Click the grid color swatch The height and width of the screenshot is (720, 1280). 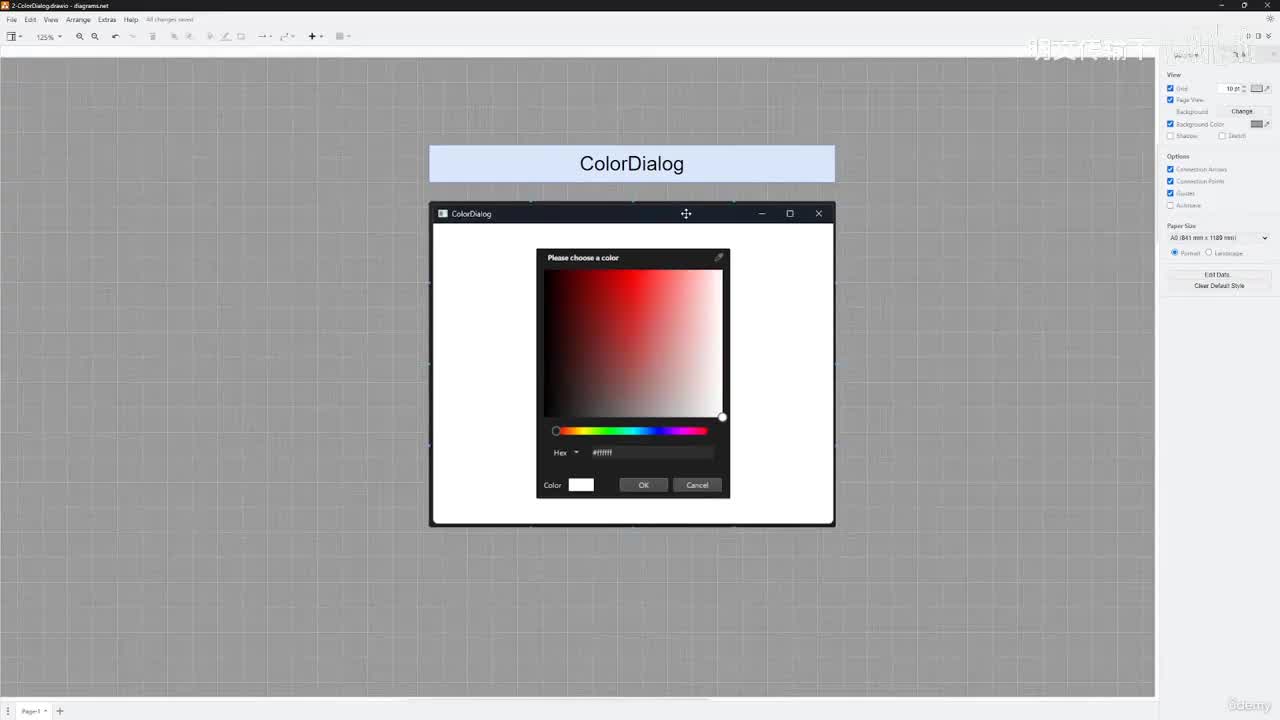(1257, 88)
